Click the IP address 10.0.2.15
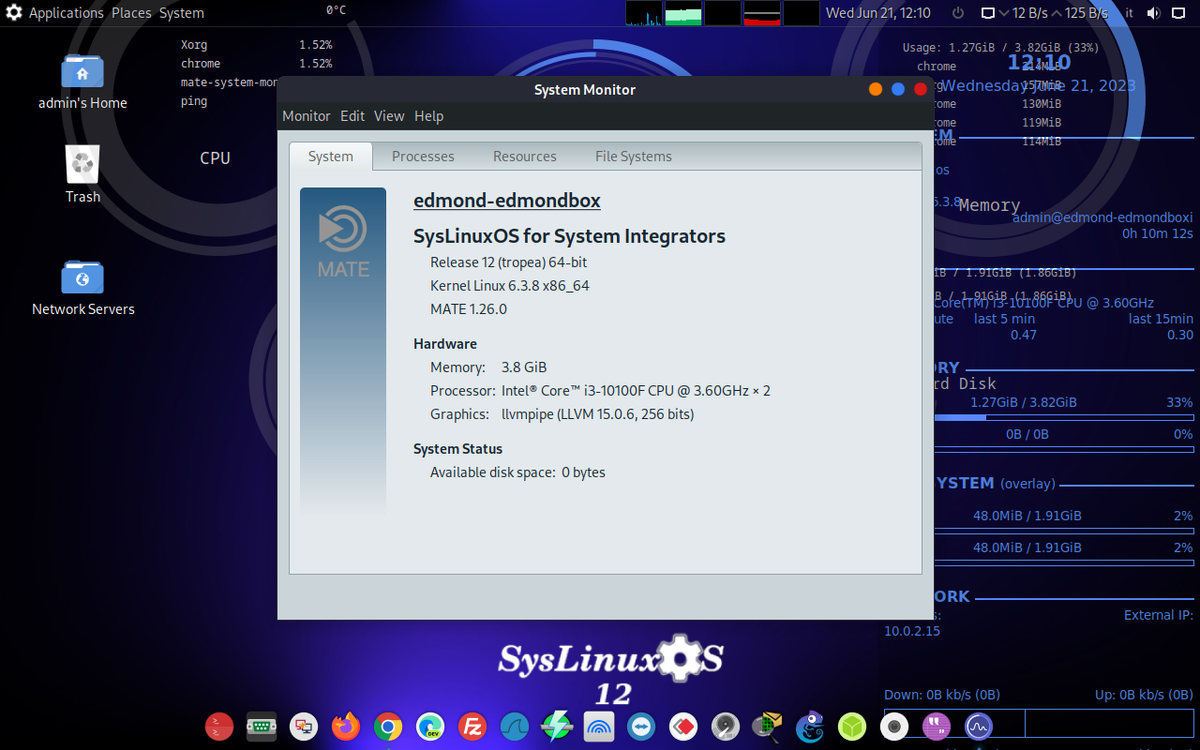Screen dimensions: 1200x750 pos(912,631)
